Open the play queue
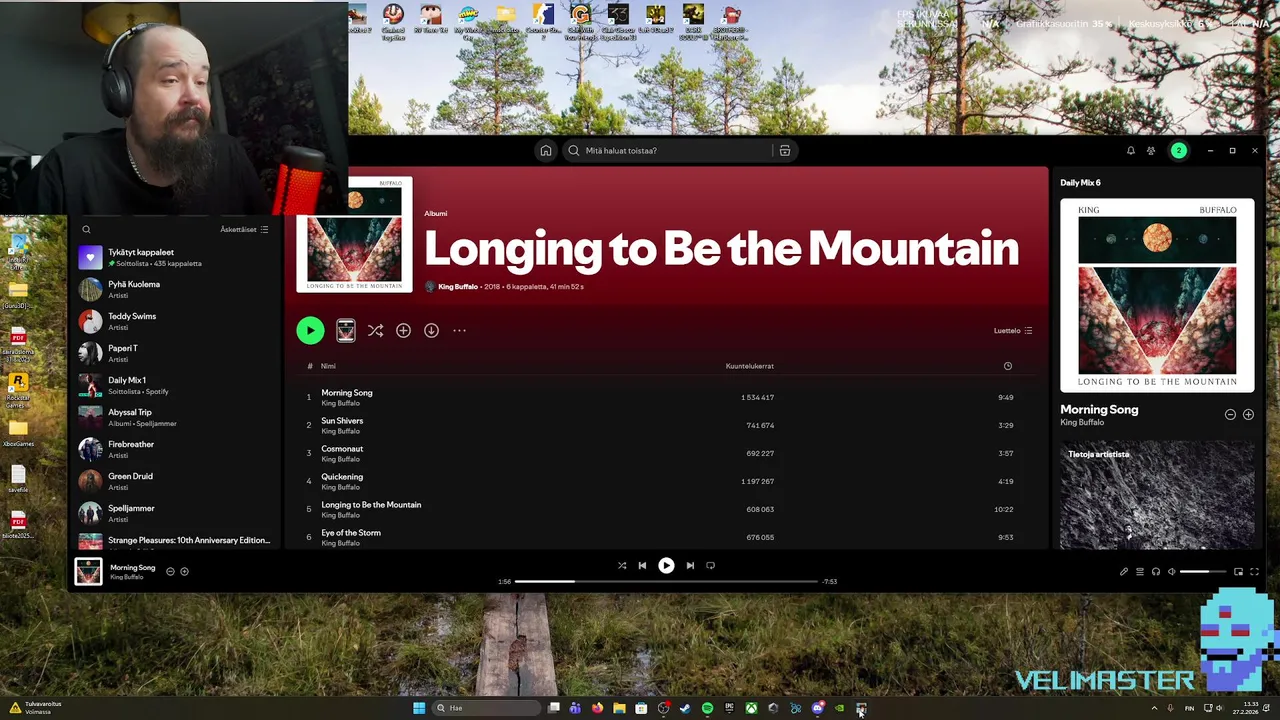 [x=1139, y=572]
